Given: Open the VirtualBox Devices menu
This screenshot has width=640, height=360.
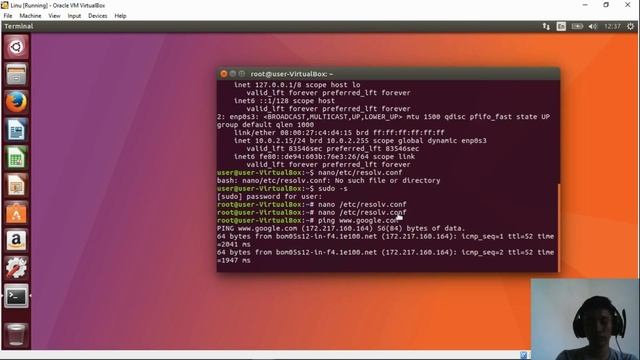Looking at the screenshot, I should click(x=98, y=16).
